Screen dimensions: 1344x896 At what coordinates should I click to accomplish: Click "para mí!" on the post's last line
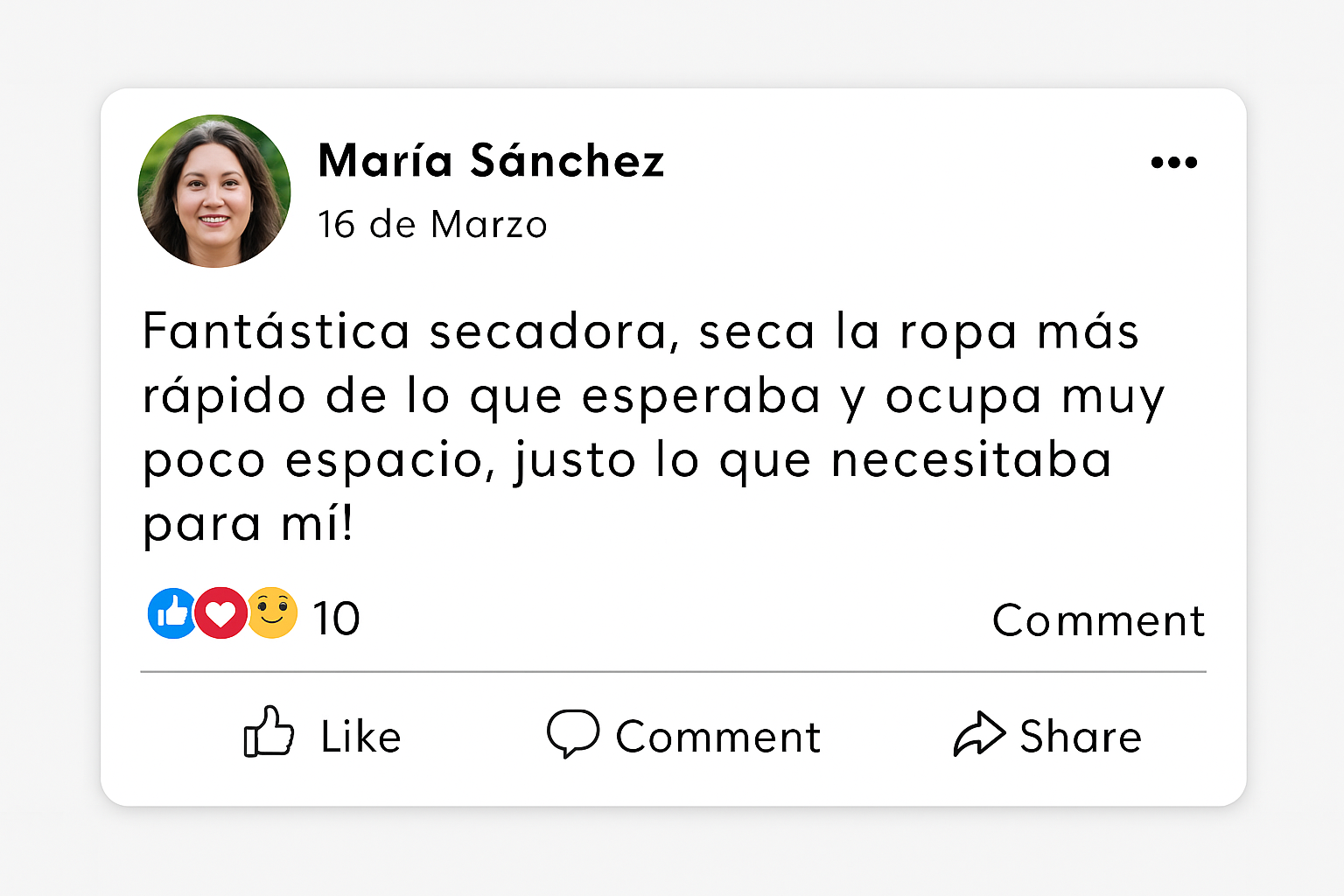click(x=248, y=524)
